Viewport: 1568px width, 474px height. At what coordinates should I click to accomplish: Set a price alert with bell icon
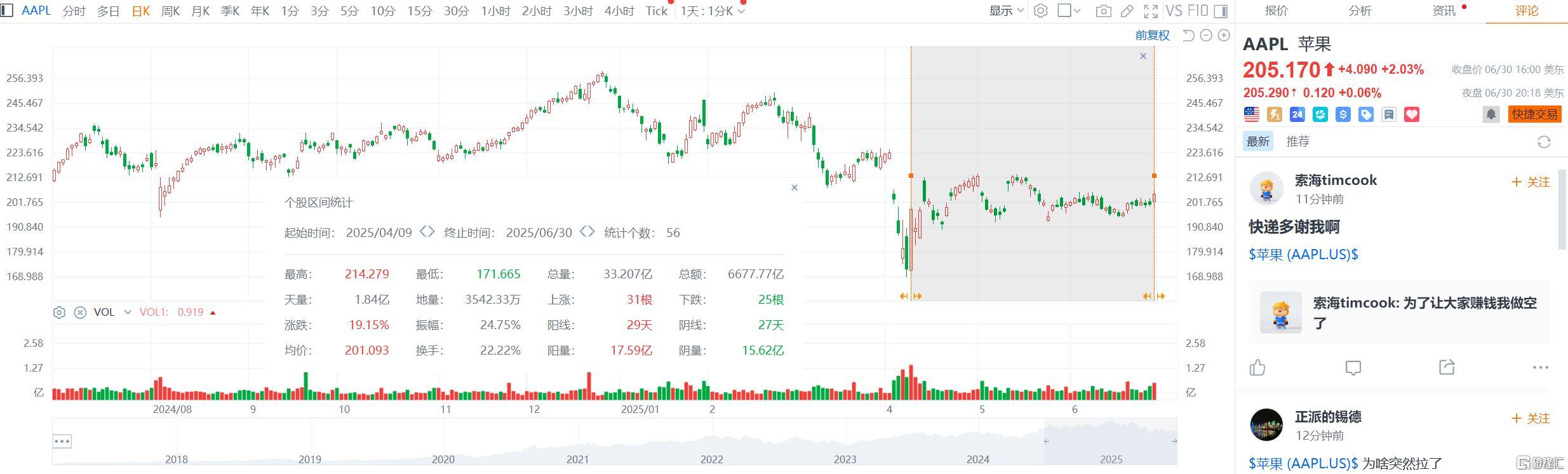point(1491,114)
